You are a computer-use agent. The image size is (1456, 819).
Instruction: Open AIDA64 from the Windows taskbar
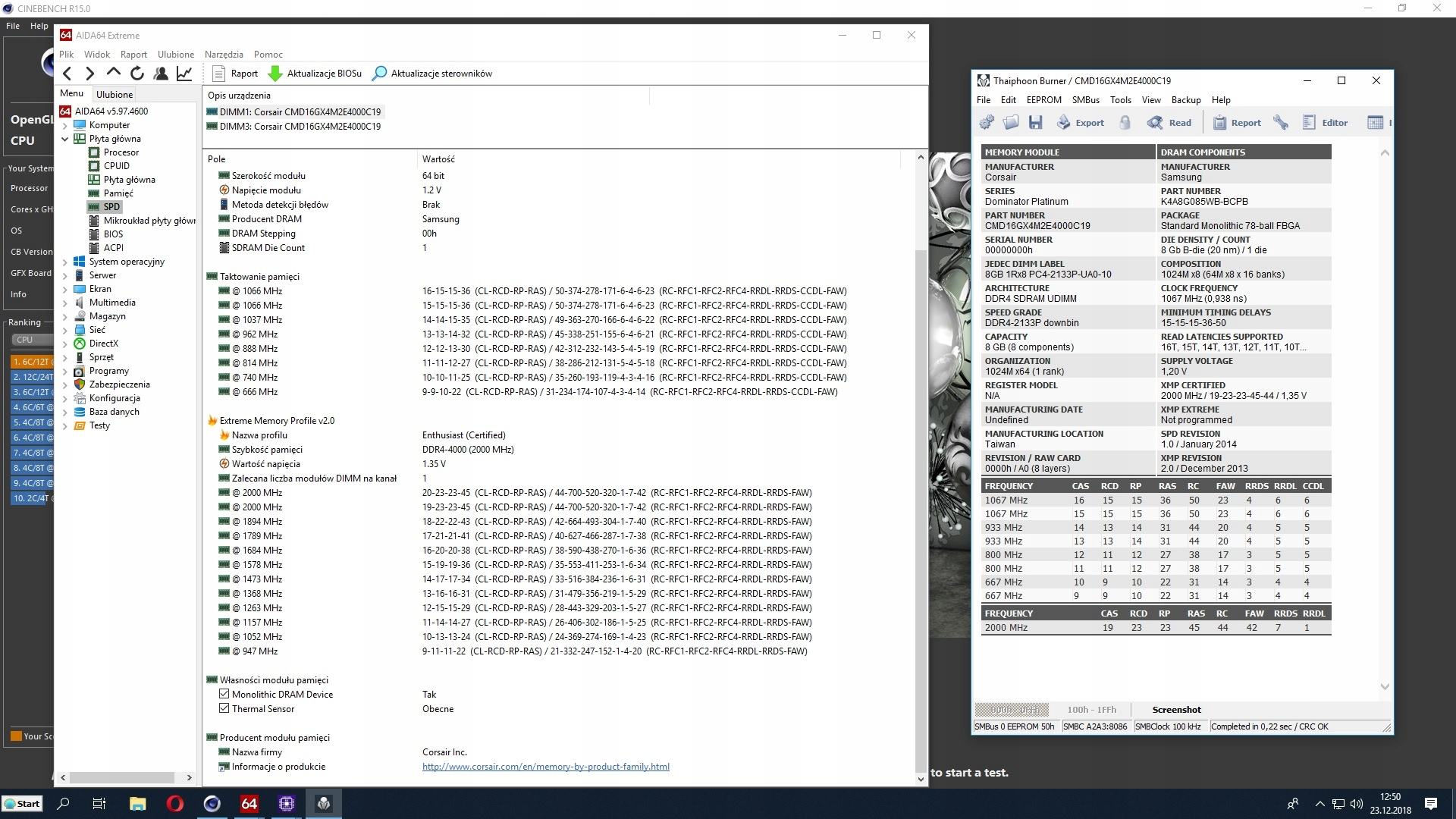(x=249, y=804)
